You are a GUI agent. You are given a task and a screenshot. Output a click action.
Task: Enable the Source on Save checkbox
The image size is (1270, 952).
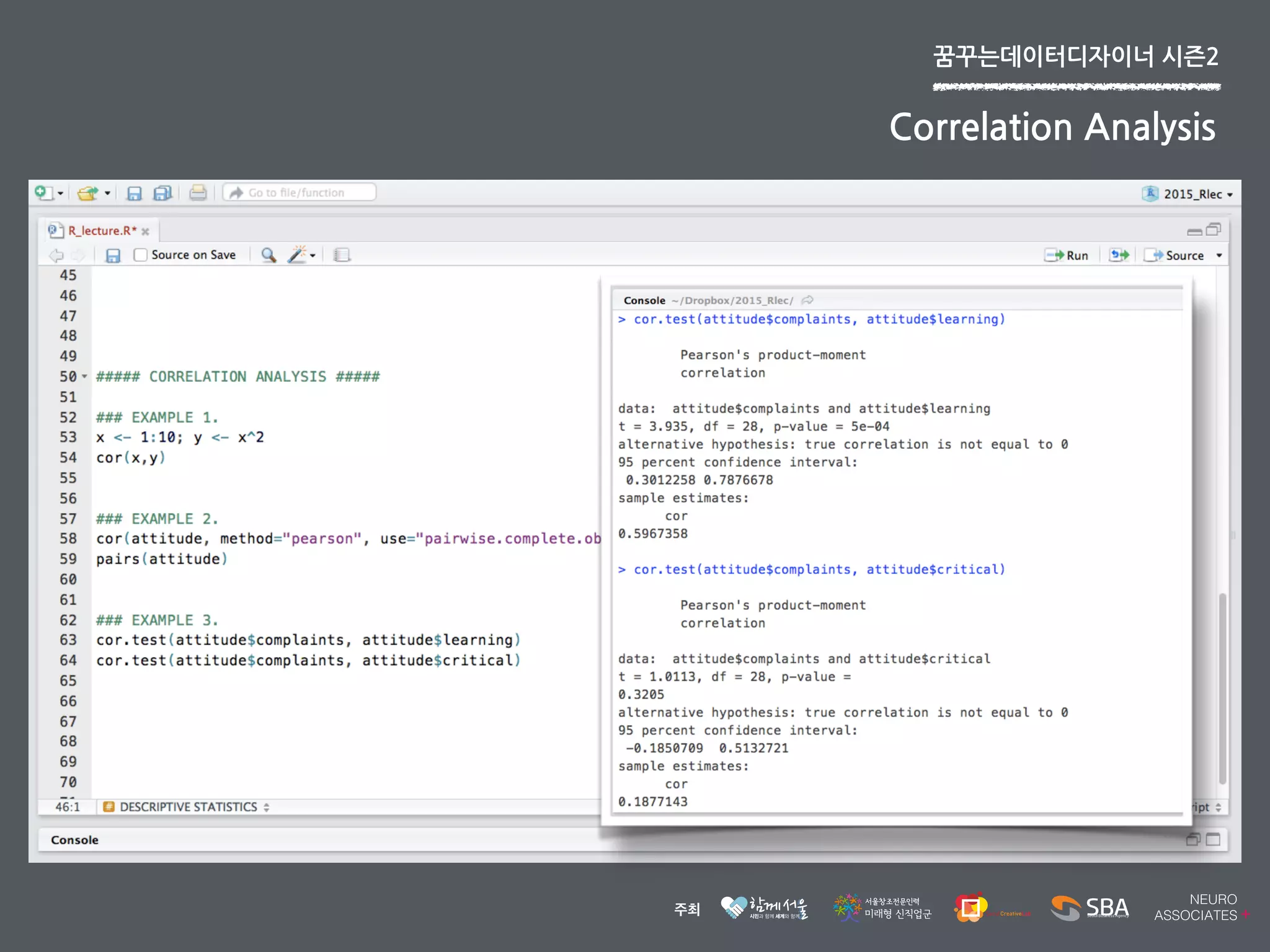pos(141,255)
